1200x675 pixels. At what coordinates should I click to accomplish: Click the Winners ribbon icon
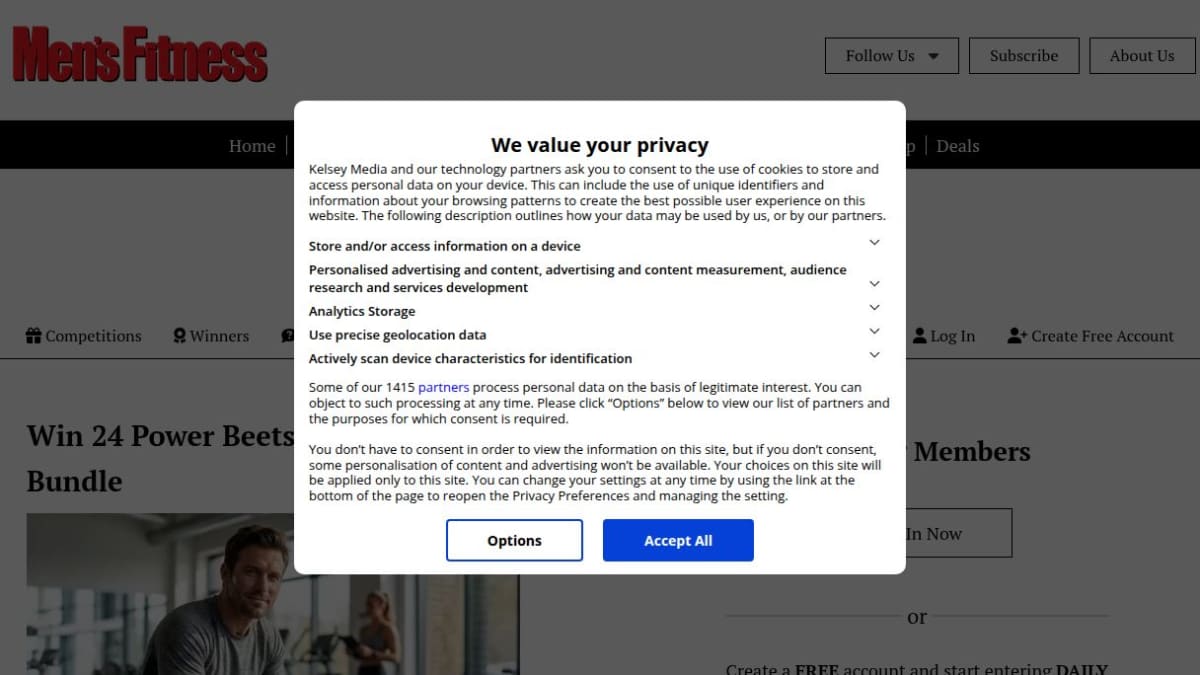click(x=180, y=336)
